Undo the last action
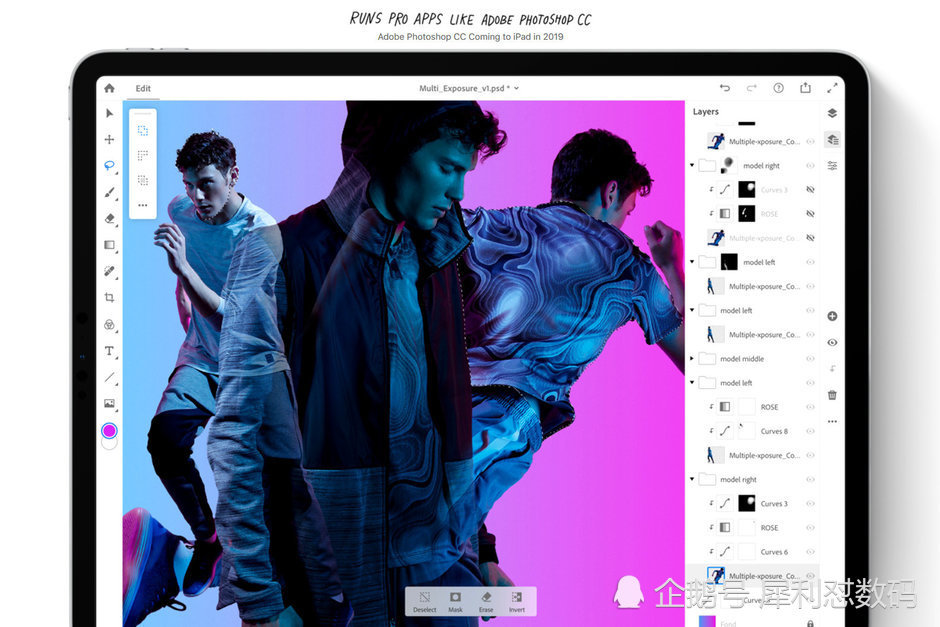 click(725, 88)
